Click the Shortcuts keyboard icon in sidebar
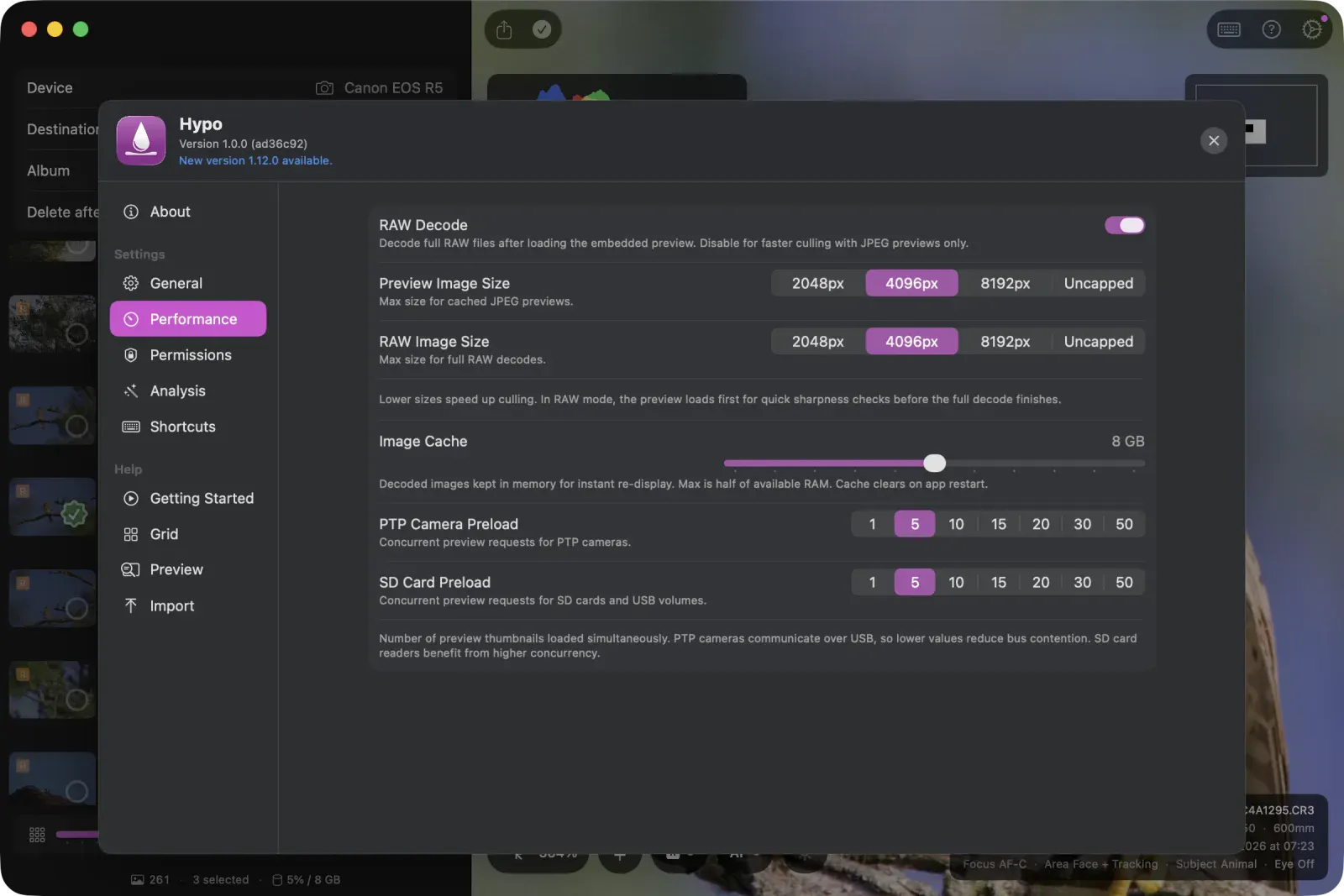1344x896 pixels. coord(131,427)
